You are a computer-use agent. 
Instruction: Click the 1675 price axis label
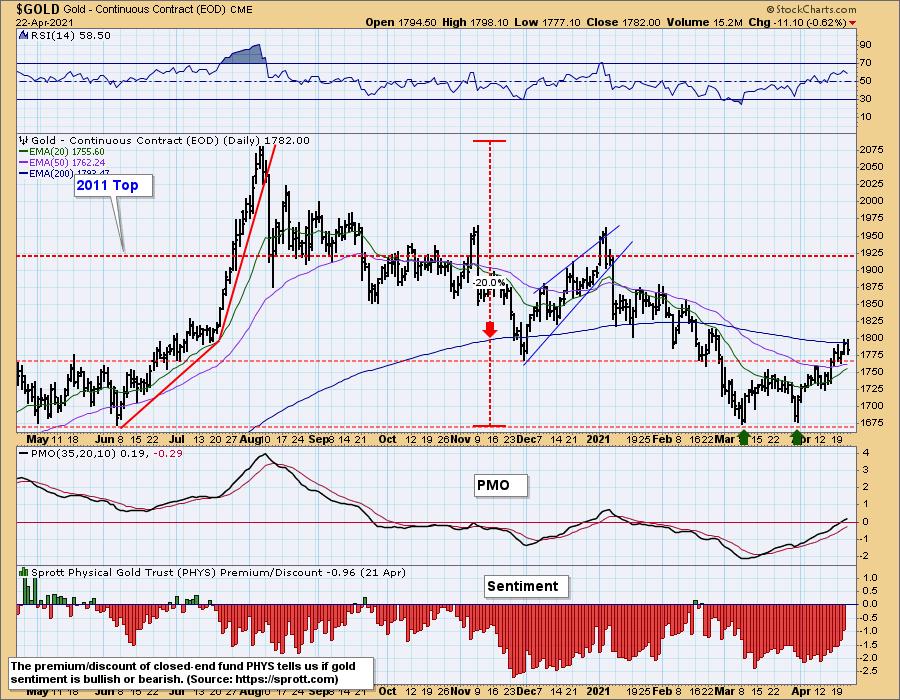point(871,423)
